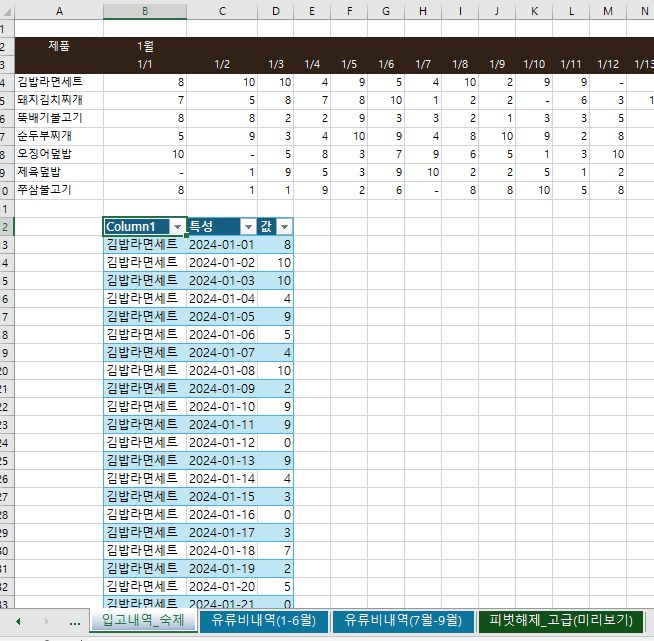Click the value 5 in the 2024-01-20 row
The width and height of the screenshot is (654, 641).
(x=276, y=587)
